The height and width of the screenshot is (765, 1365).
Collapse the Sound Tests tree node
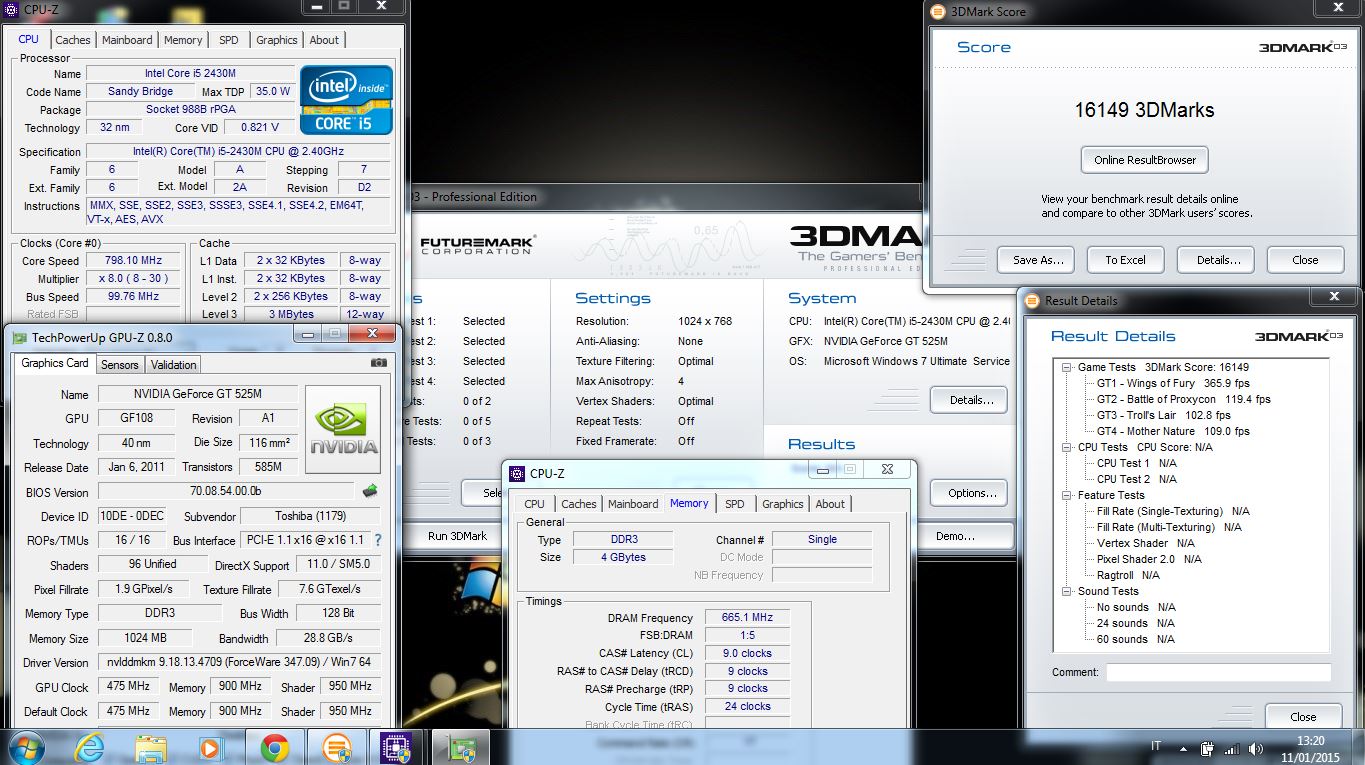click(1068, 591)
